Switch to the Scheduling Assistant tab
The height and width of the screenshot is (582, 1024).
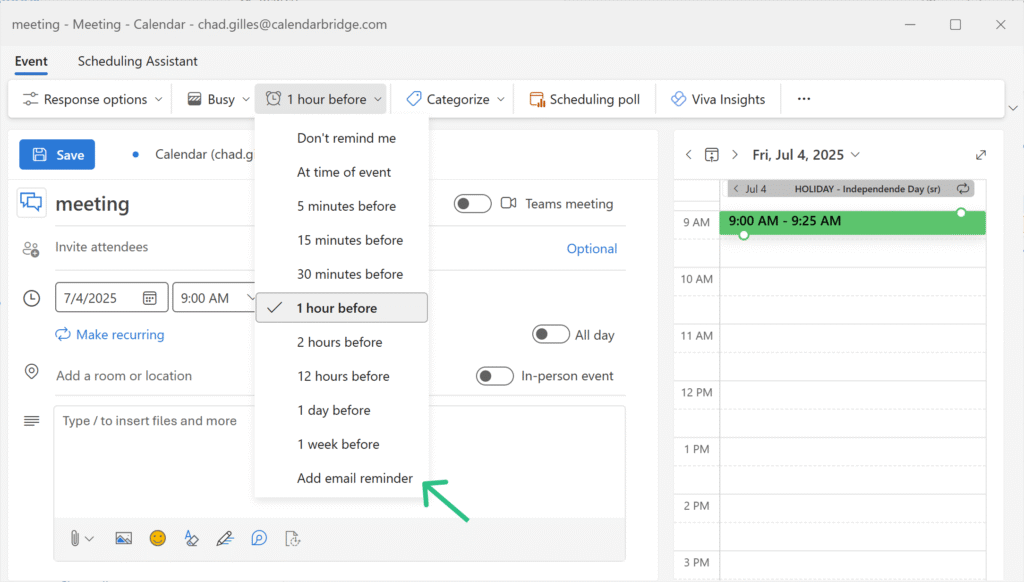(137, 61)
